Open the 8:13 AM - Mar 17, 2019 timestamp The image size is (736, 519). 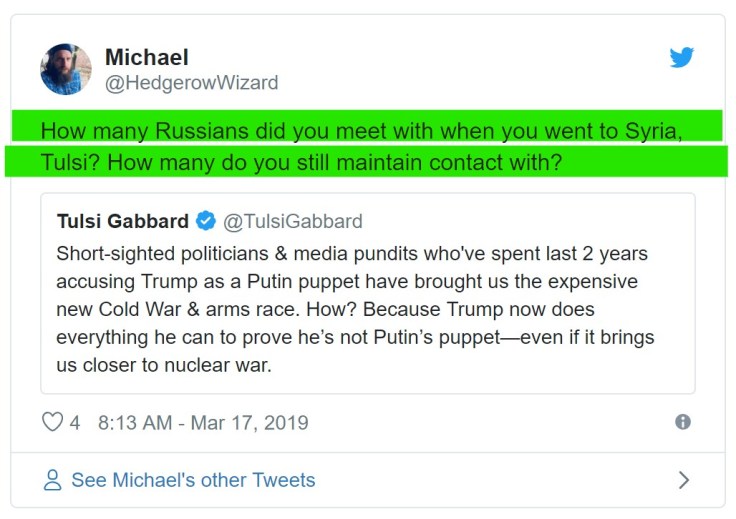click(203, 422)
